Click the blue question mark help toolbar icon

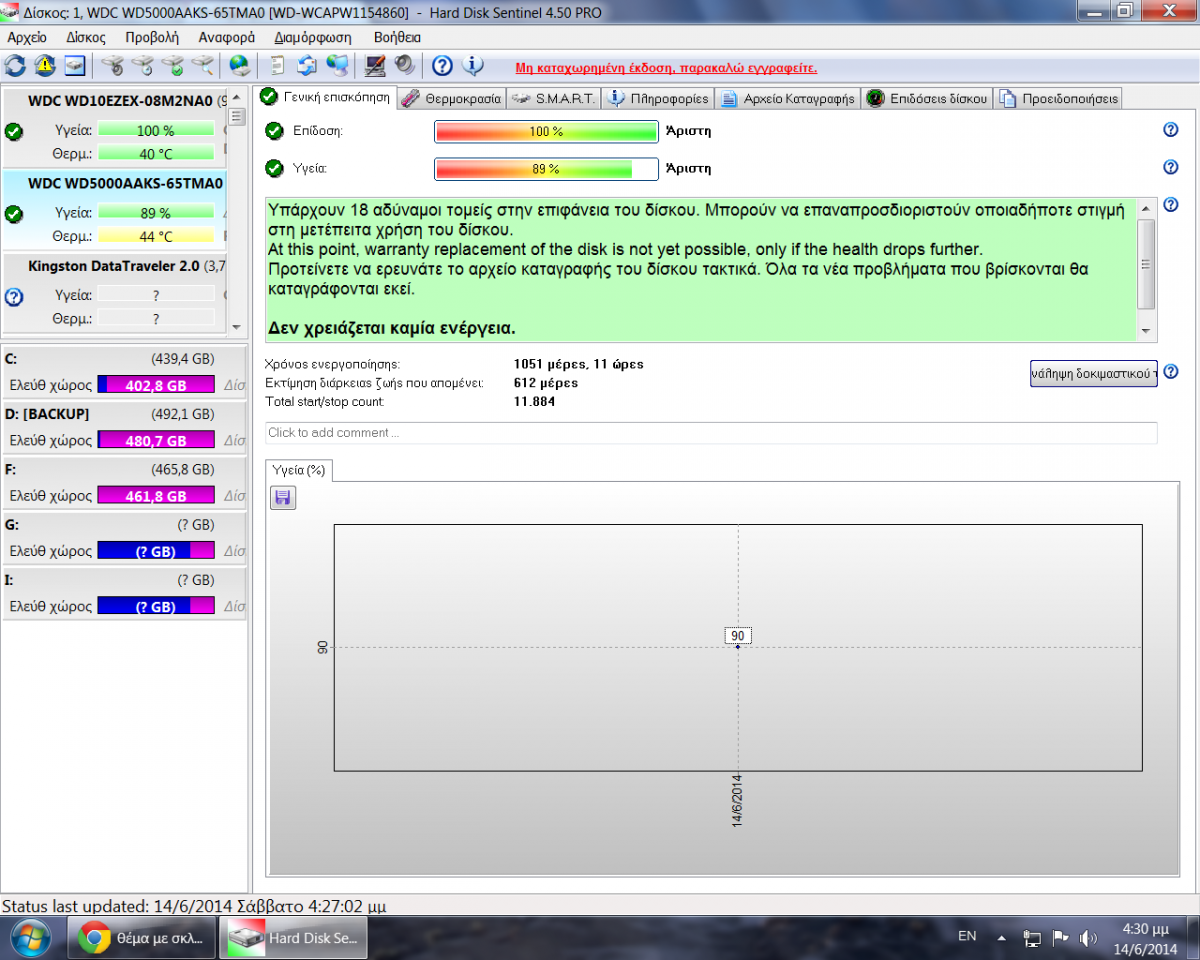click(442, 66)
